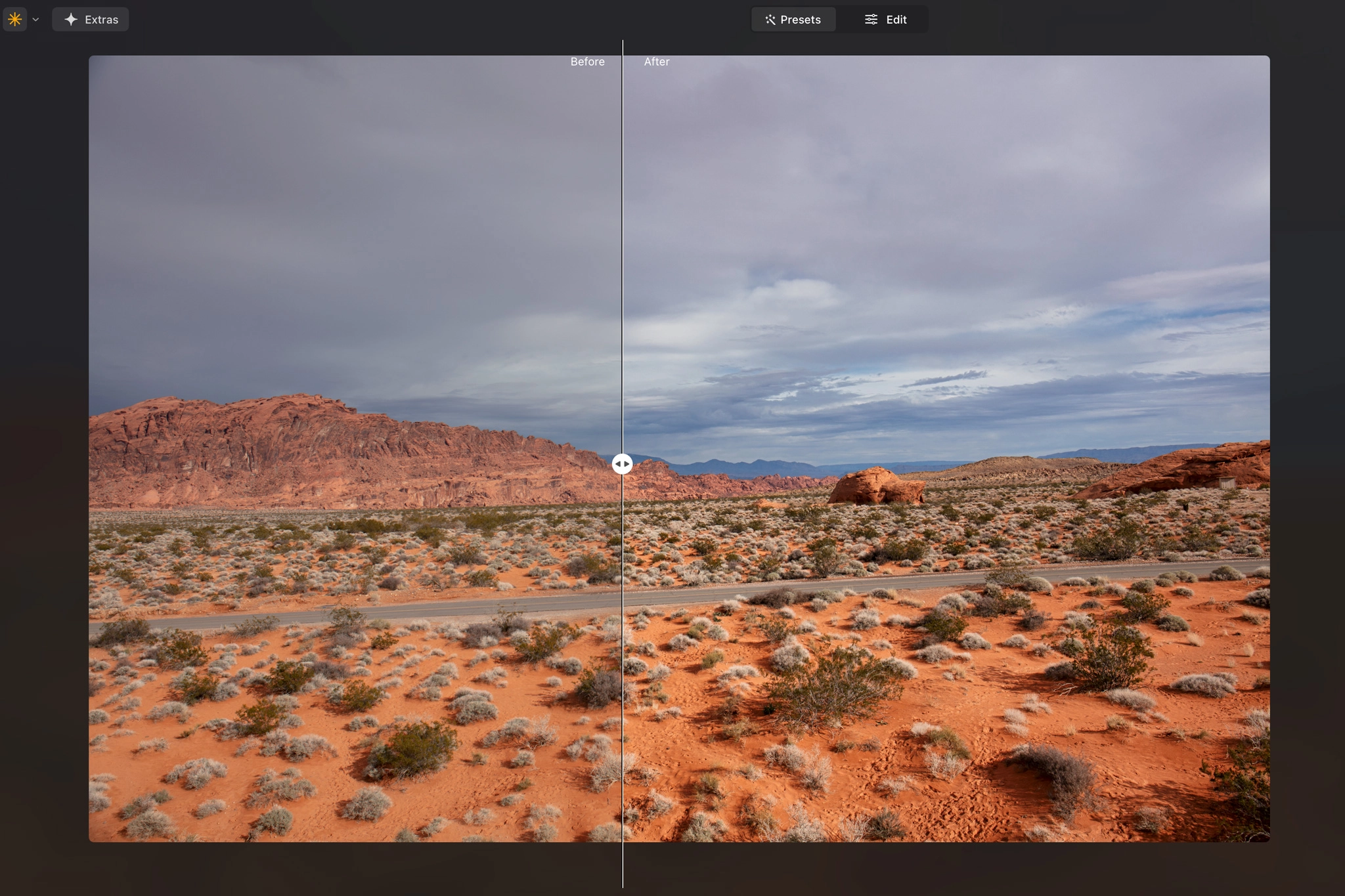Click the Before label above the image
The width and height of the screenshot is (1345, 896).
pyautogui.click(x=587, y=61)
